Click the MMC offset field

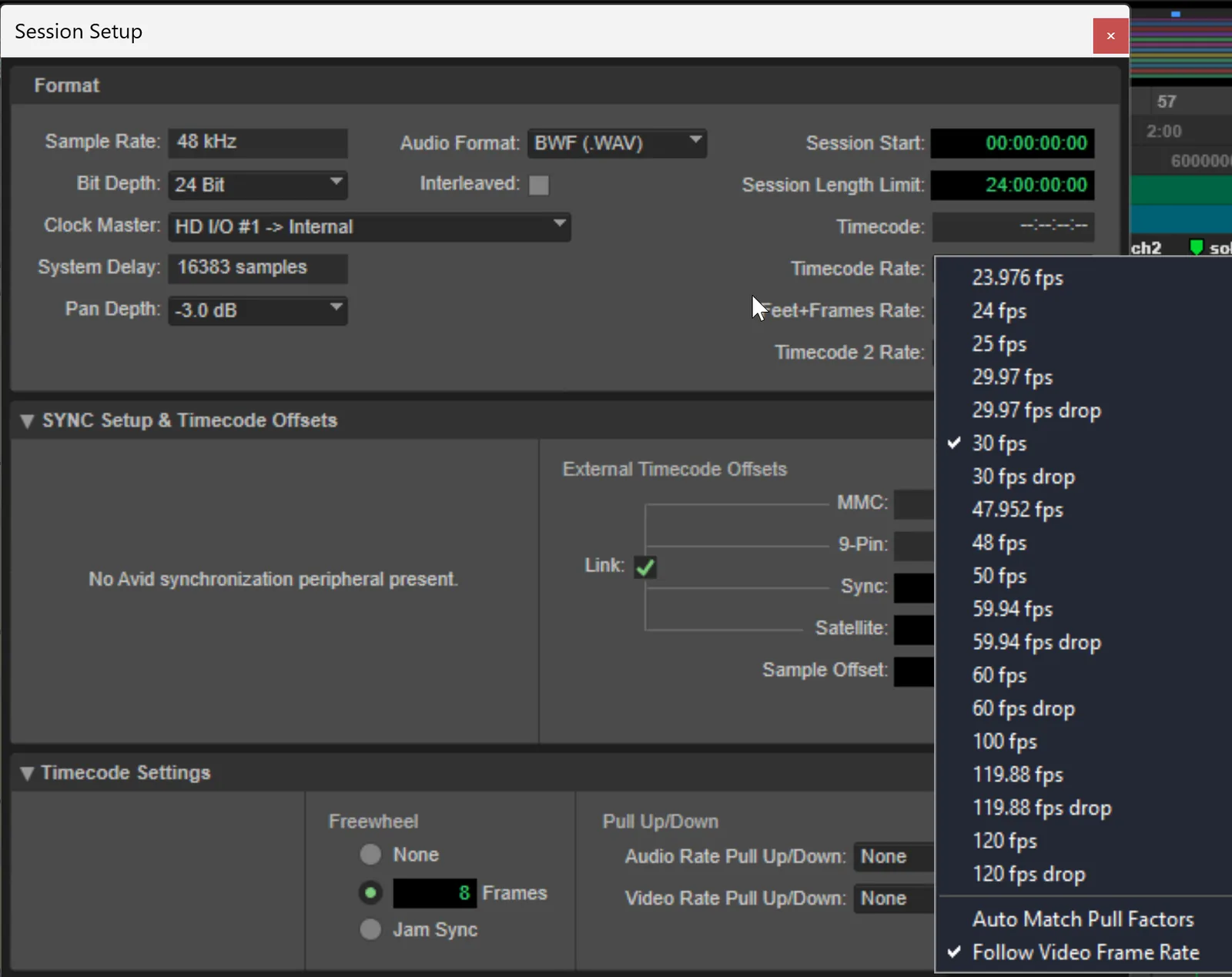point(914,504)
